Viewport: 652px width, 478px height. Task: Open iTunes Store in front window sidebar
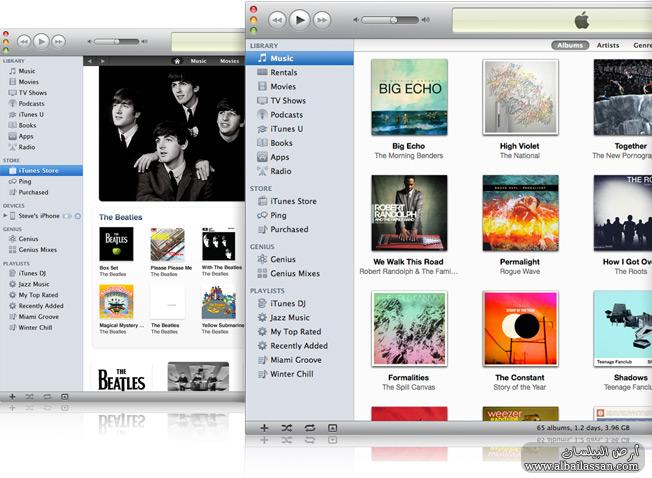[x=299, y=201]
